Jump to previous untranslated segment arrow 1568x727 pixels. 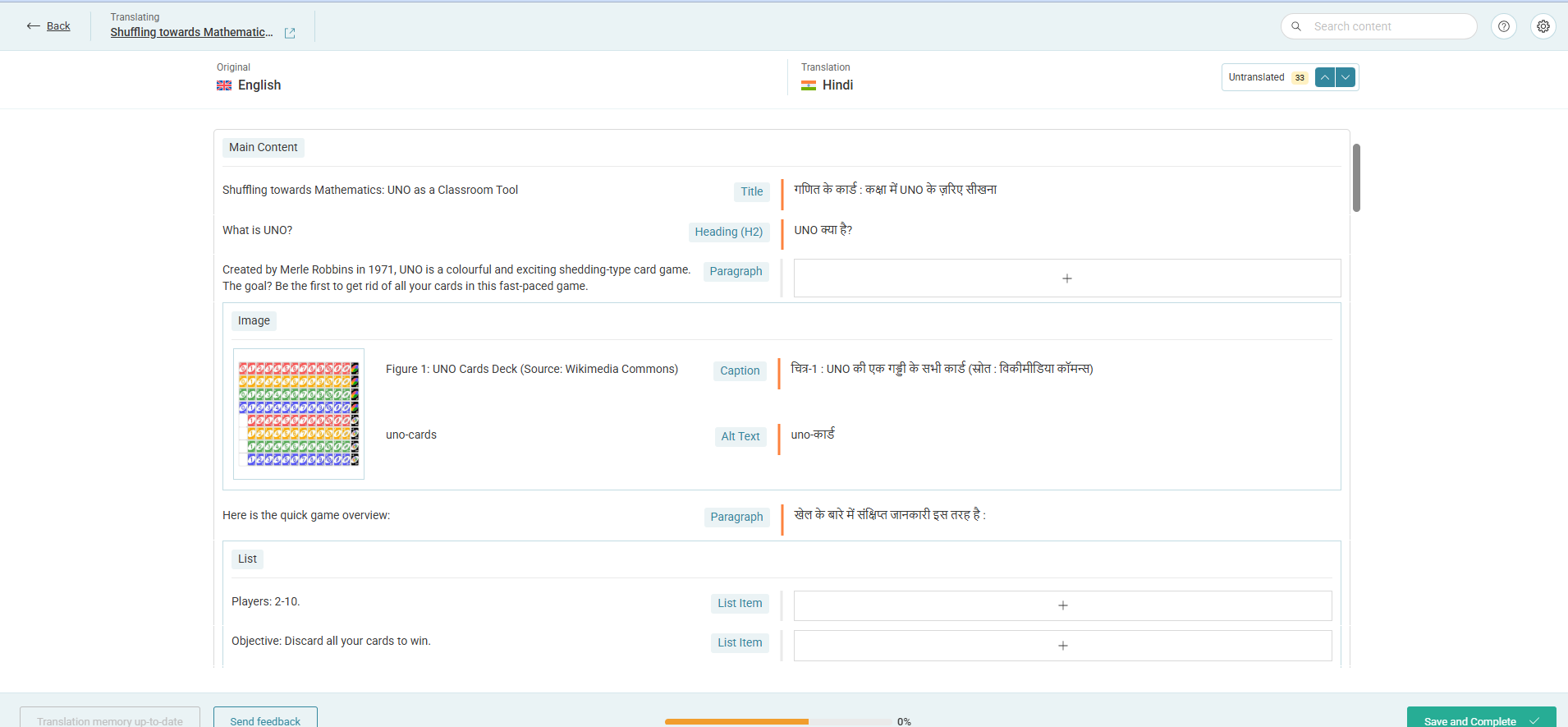[x=1325, y=77]
